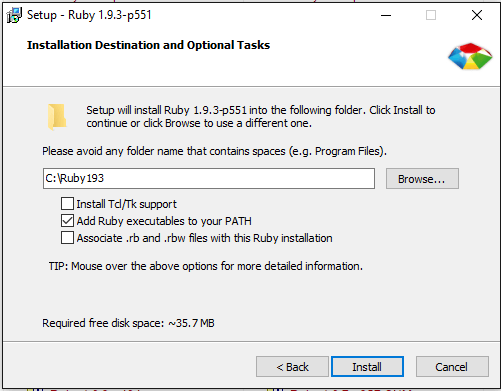Screen dimensions: 501x391
Task: Enable Install Tcl/Tk support checkbox
Action: [x=67, y=203]
